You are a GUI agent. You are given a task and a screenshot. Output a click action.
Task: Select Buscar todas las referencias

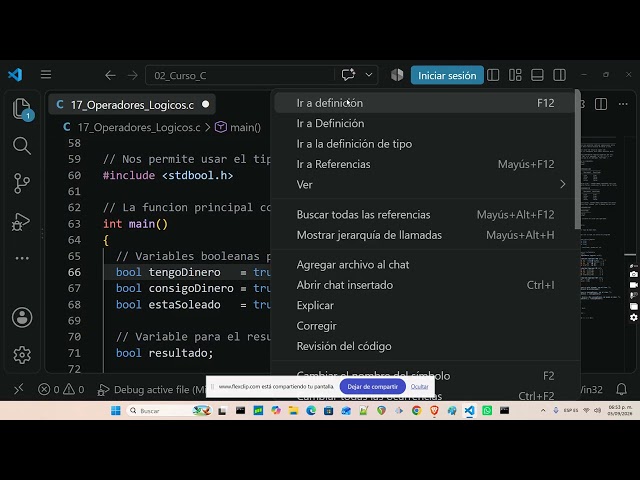pos(425,215)
